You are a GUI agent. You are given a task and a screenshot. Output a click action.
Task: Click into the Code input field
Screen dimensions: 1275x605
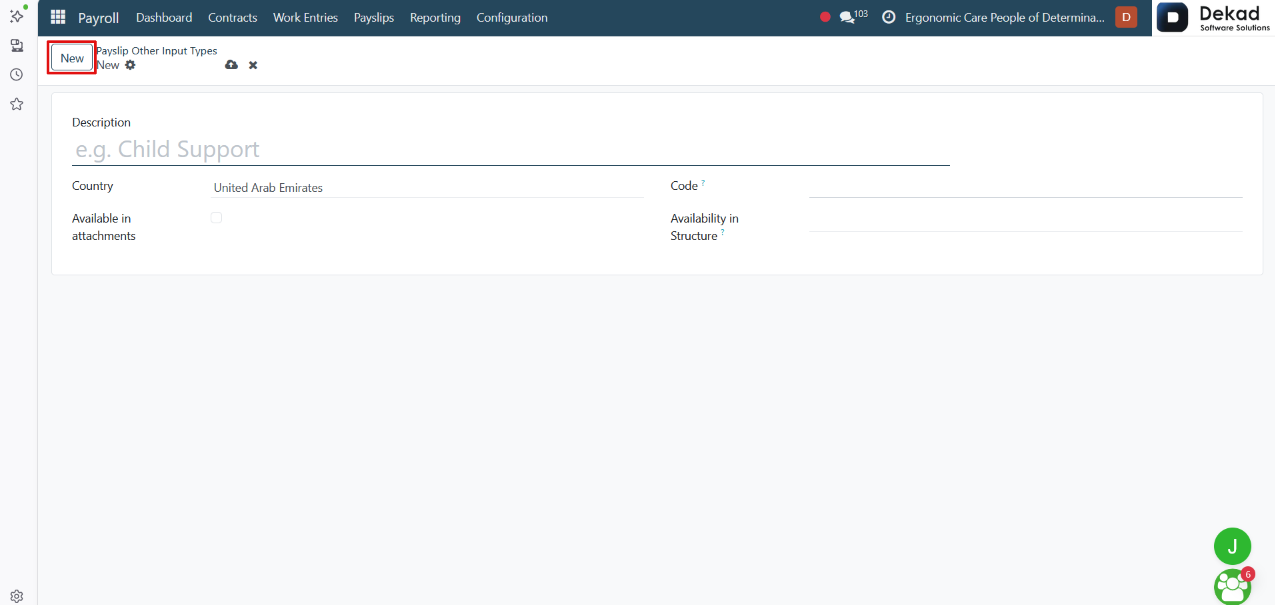click(1025, 187)
